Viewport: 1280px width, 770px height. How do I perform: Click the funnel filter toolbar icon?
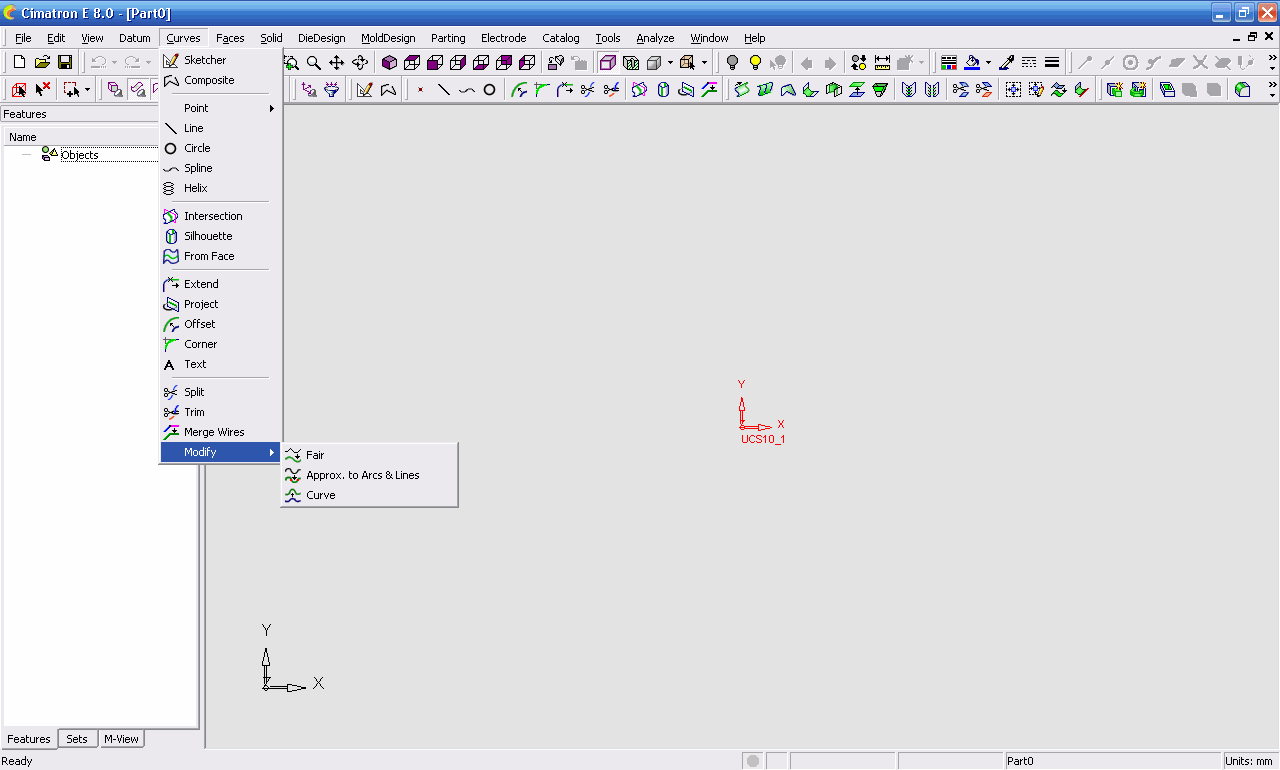pyautogui.click(x=332, y=89)
